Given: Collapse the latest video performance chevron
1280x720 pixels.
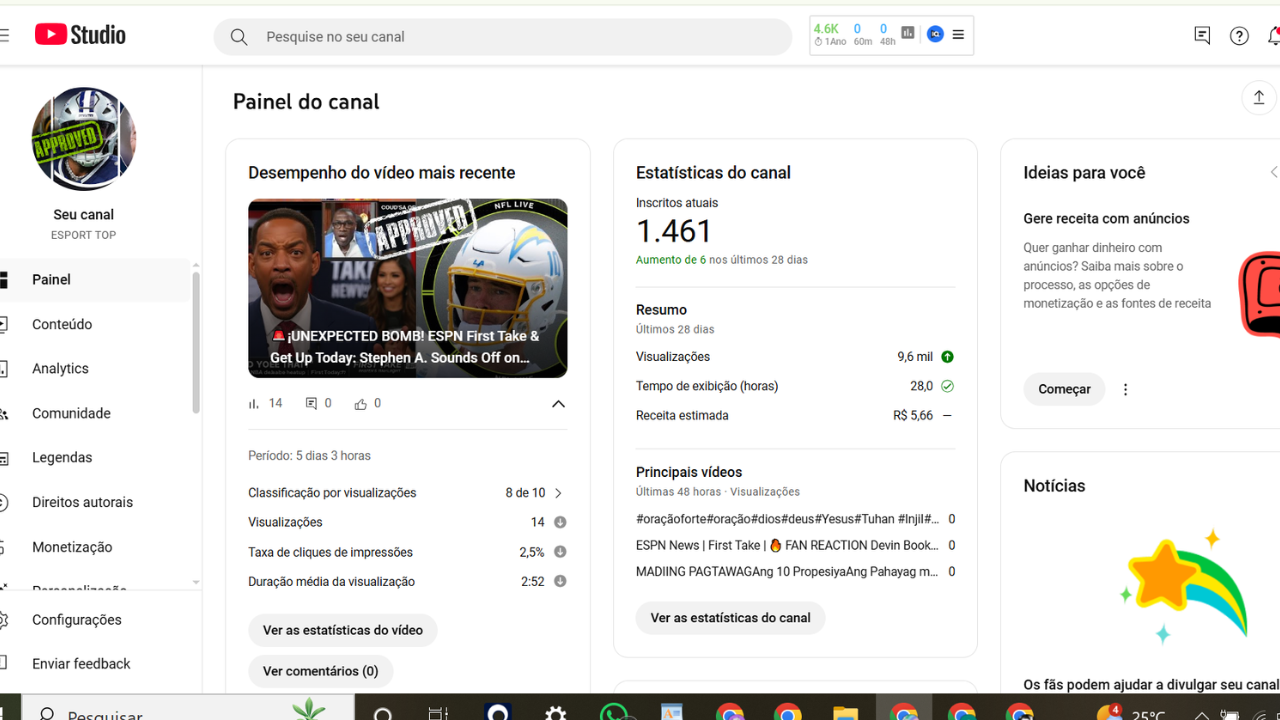Looking at the screenshot, I should coord(558,404).
